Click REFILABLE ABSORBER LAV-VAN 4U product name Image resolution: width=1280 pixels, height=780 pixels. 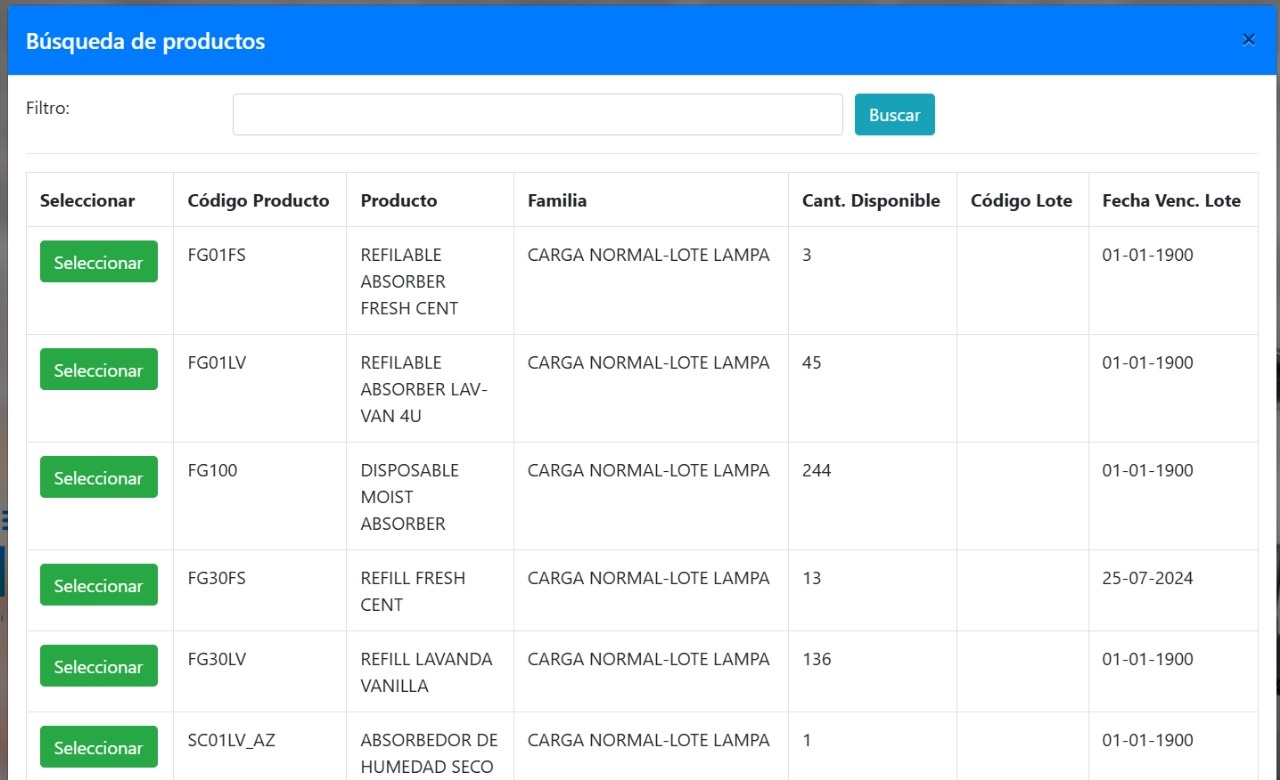click(424, 390)
